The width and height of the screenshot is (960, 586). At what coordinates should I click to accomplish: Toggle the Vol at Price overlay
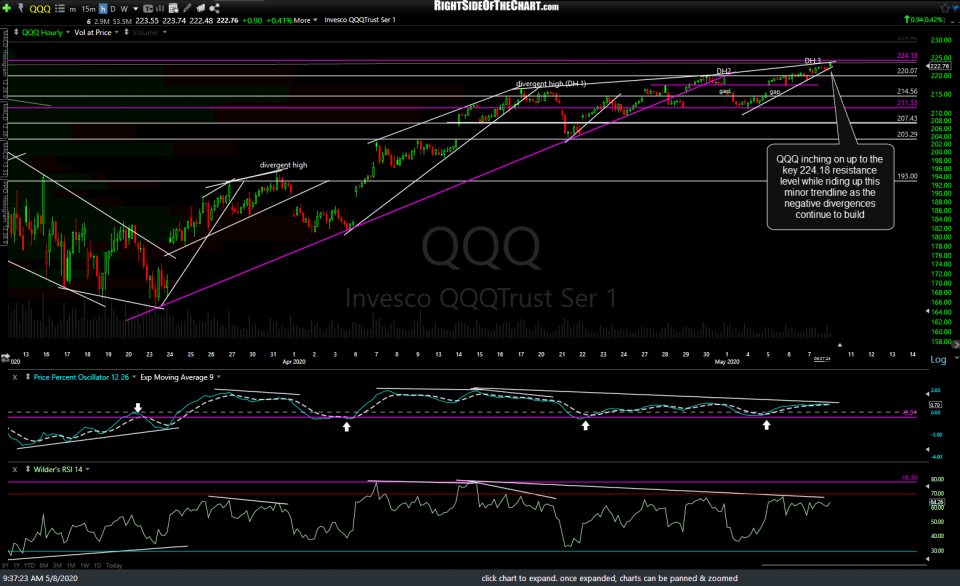(92, 31)
